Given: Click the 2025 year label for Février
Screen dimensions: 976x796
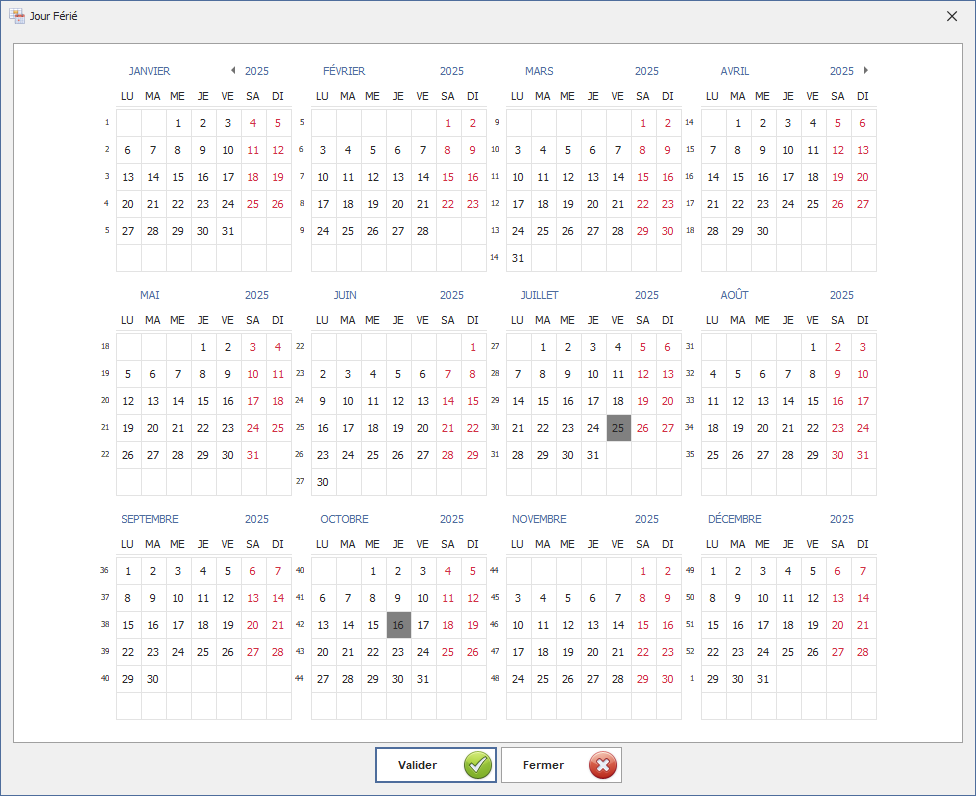Looking at the screenshot, I should pos(452,71).
